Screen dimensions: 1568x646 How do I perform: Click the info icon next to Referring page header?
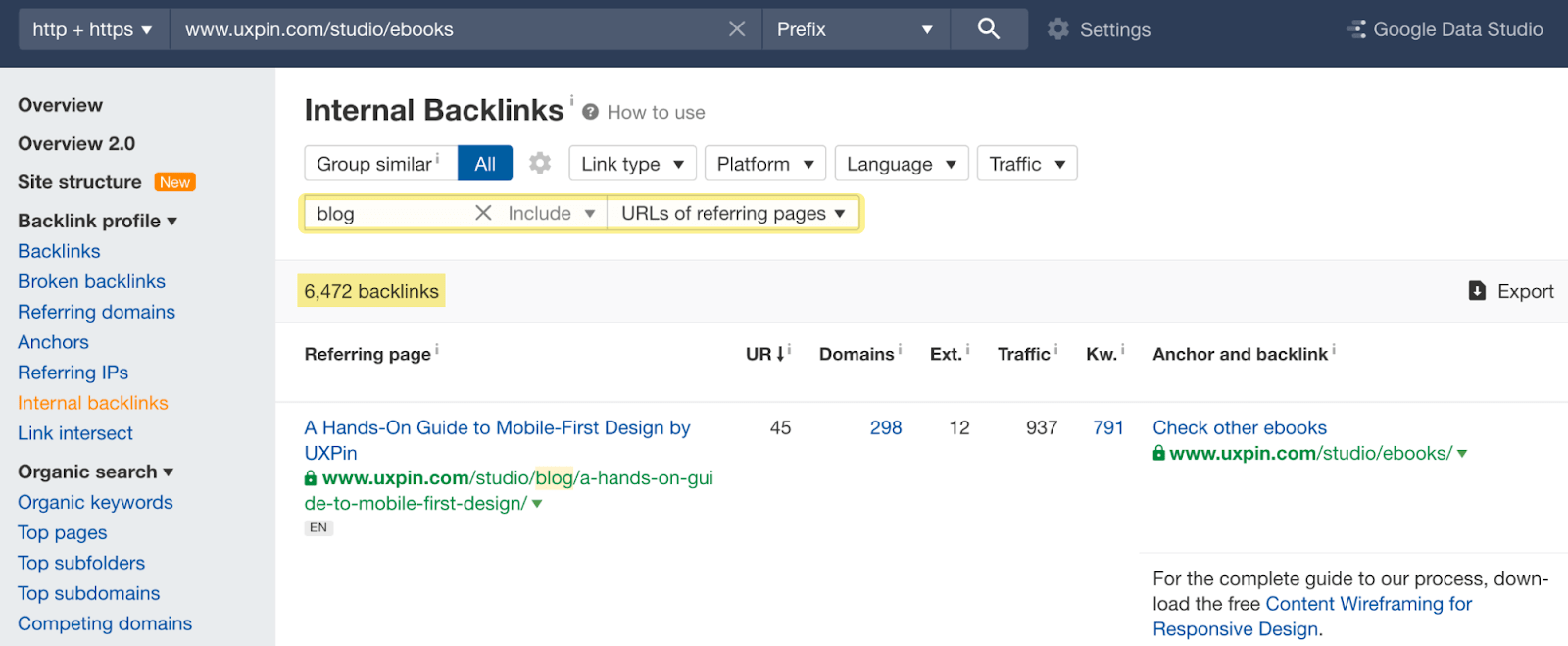[437, 349]
